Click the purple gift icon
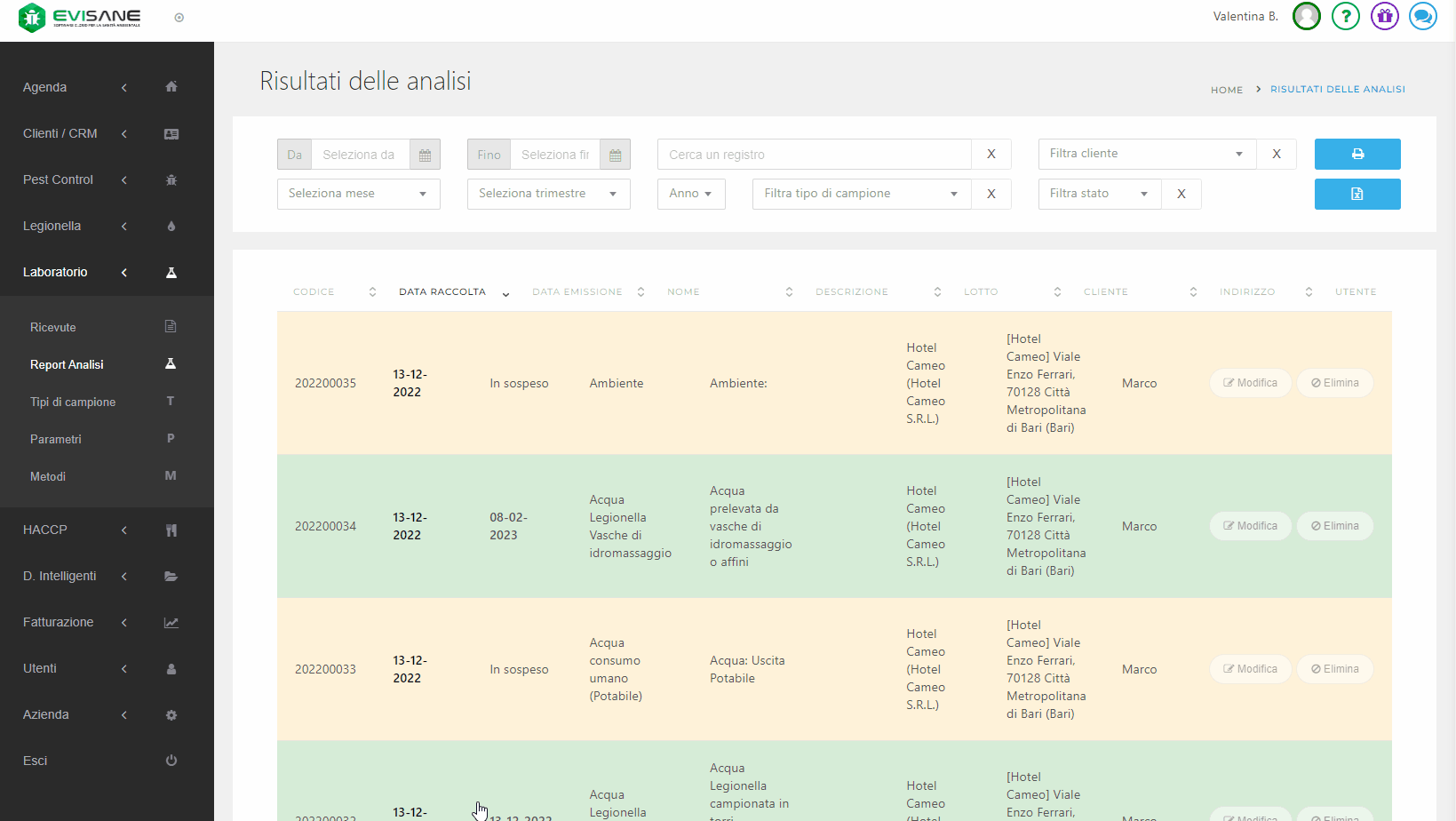The width and height of the screenshot is (1456, 821). point(1384,16)
